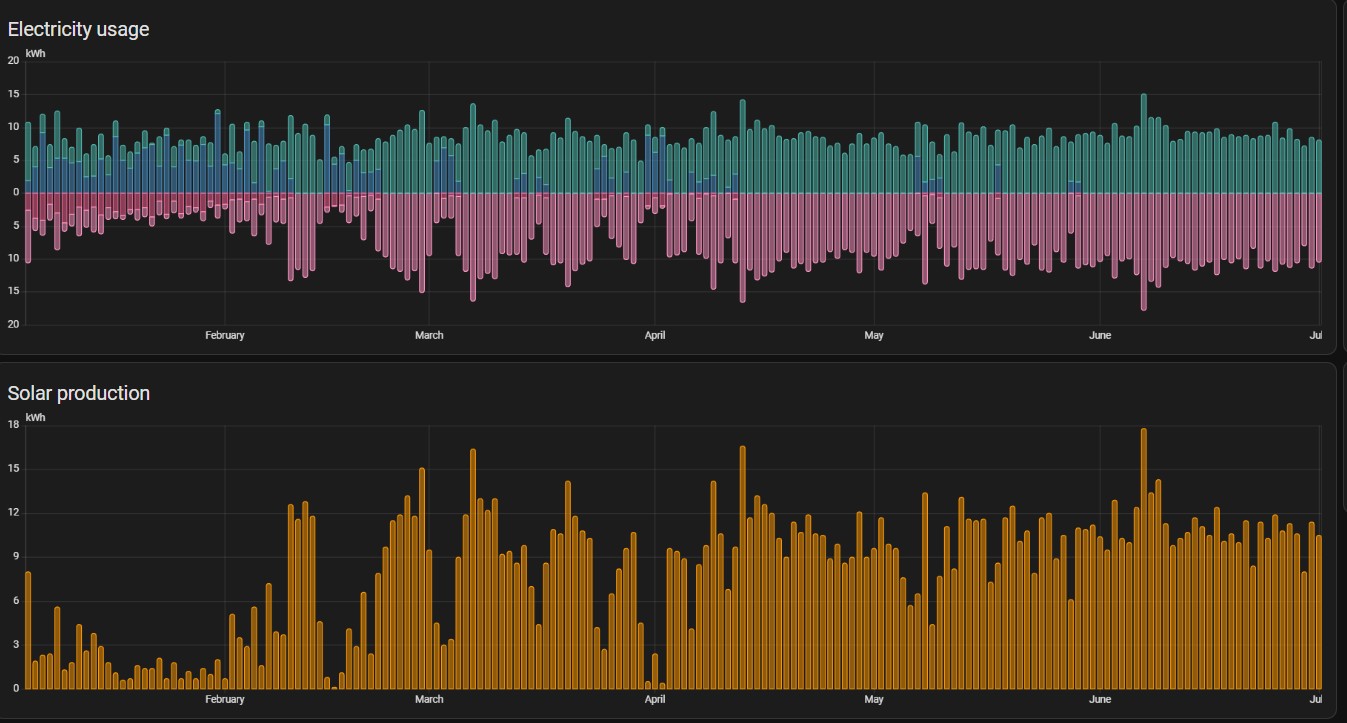Click tallest green usage bar in June
Image resolution: width=1347 pixels, height=723 pixels.
coord(1143,145)
